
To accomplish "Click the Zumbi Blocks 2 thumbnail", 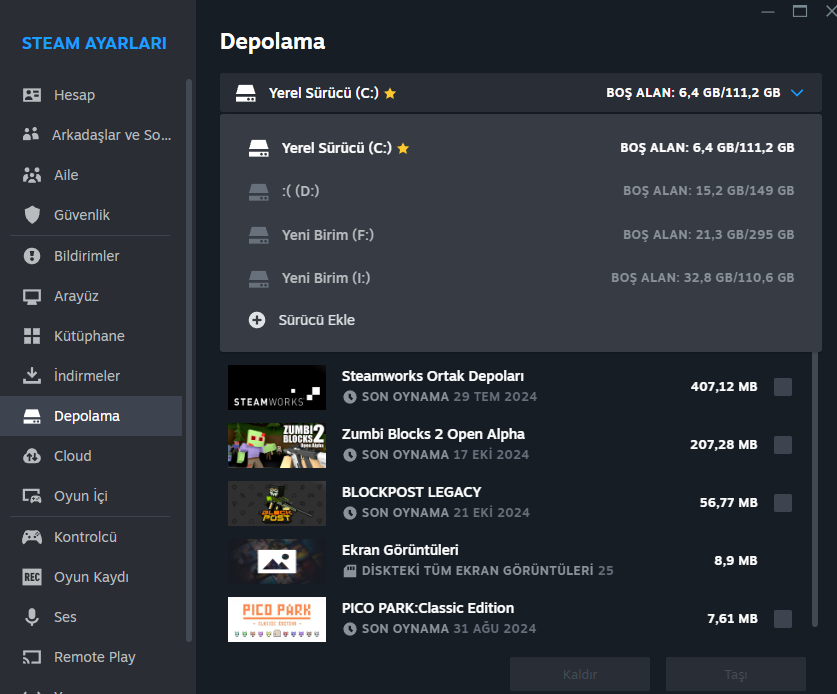I will 277,445.
